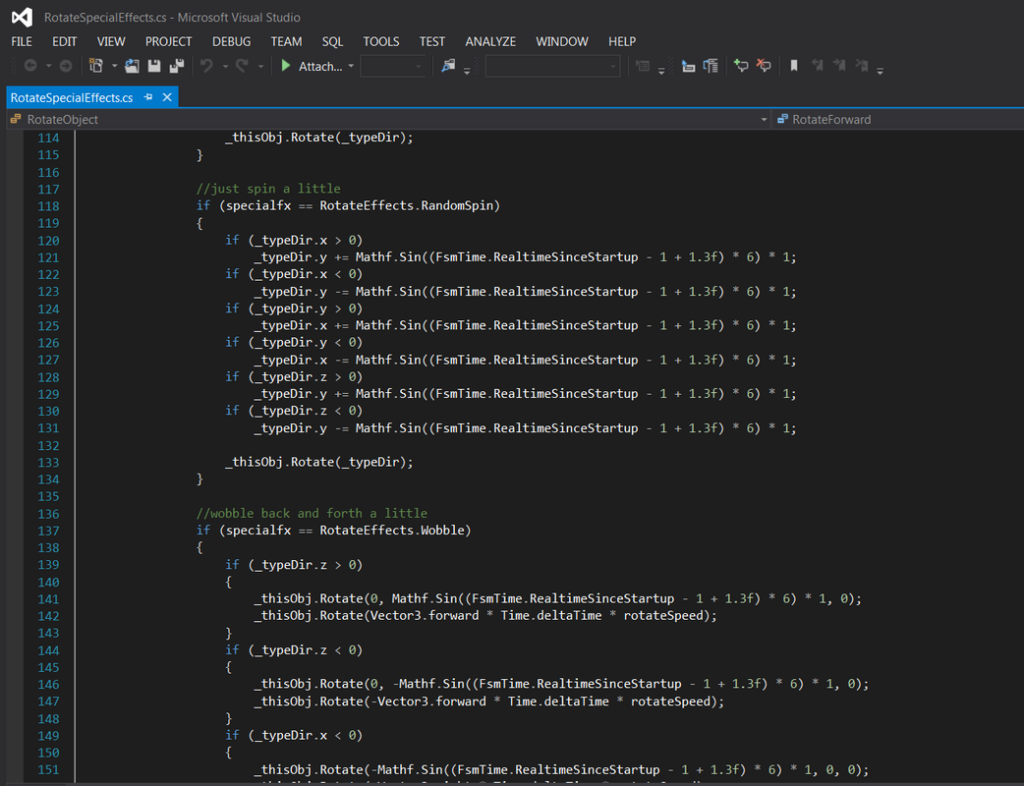This screenshot has height=786, width=1024.
Task: Click the Save file toolbar icon
Action: (154, 66)
